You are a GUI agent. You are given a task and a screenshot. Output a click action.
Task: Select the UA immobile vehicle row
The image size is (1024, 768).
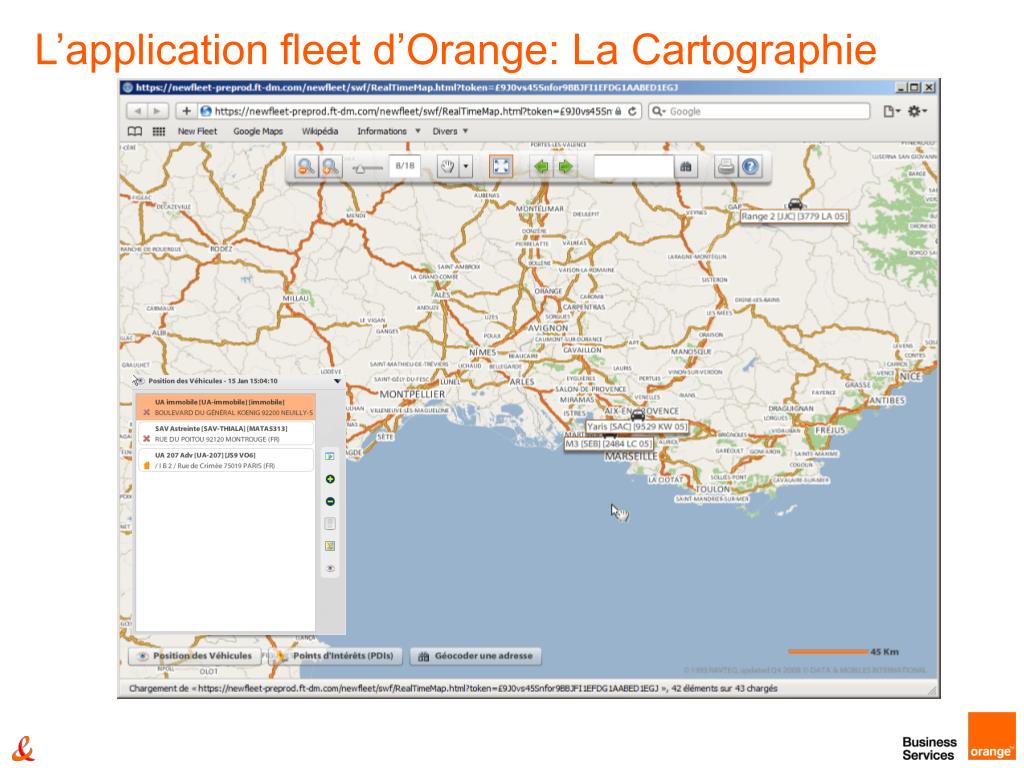(x=225, y=408)
